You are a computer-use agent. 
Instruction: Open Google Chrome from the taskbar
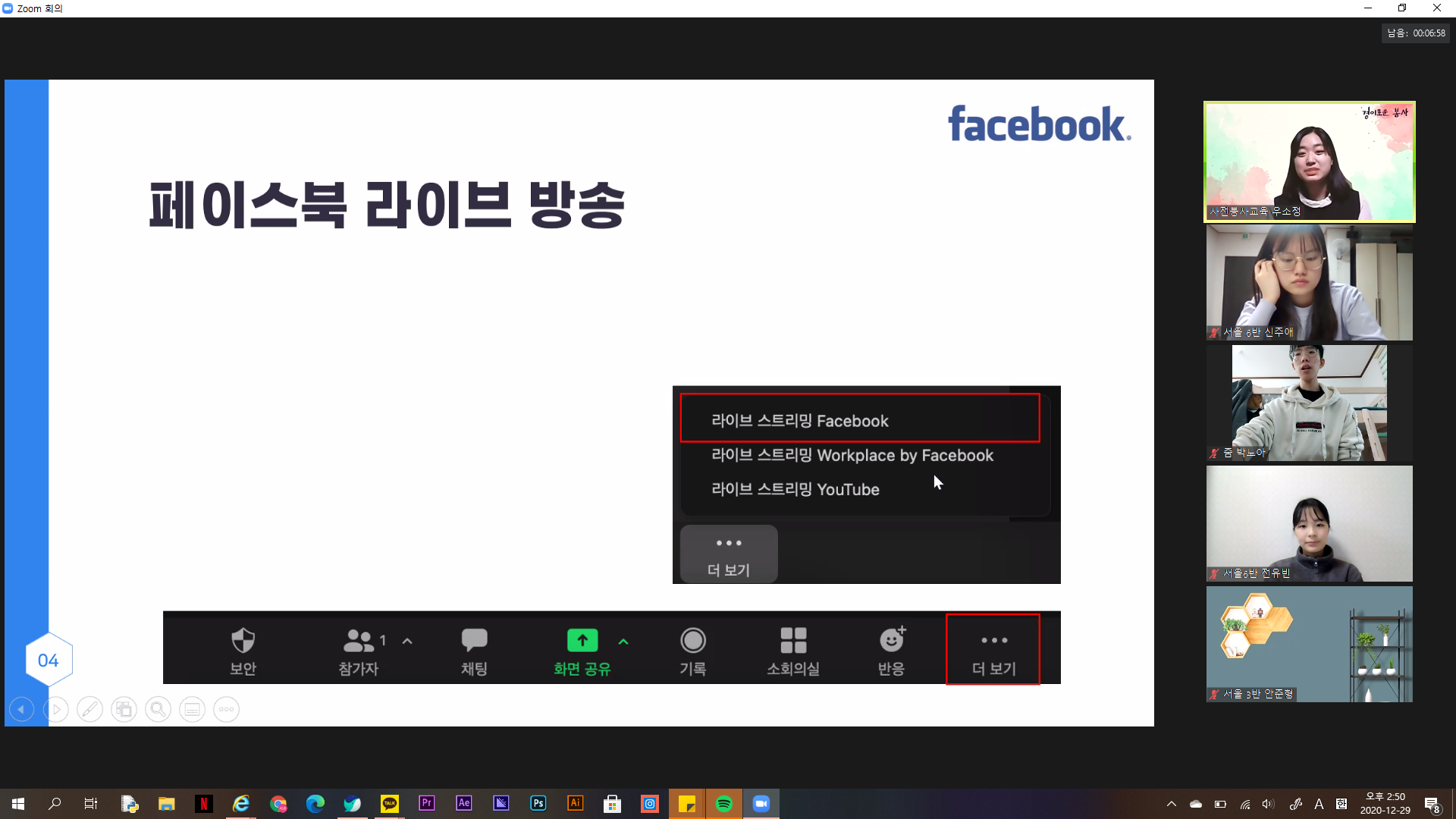(x=278, y=804)
